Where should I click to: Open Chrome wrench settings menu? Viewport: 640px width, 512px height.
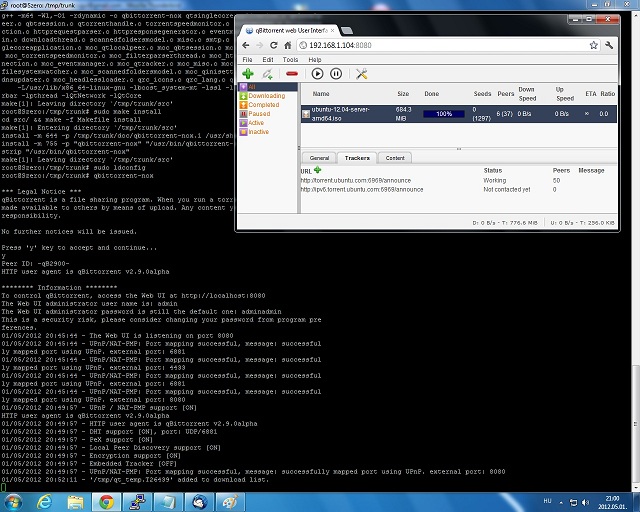point(609,45)
